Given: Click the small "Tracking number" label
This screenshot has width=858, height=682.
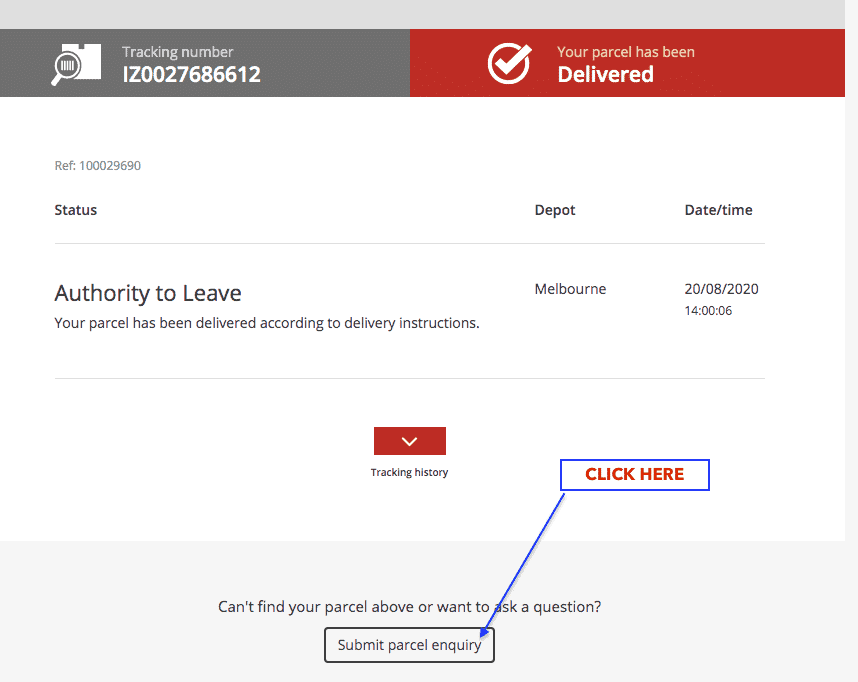Looking at the screenshot, I should [x=177, y=52].
